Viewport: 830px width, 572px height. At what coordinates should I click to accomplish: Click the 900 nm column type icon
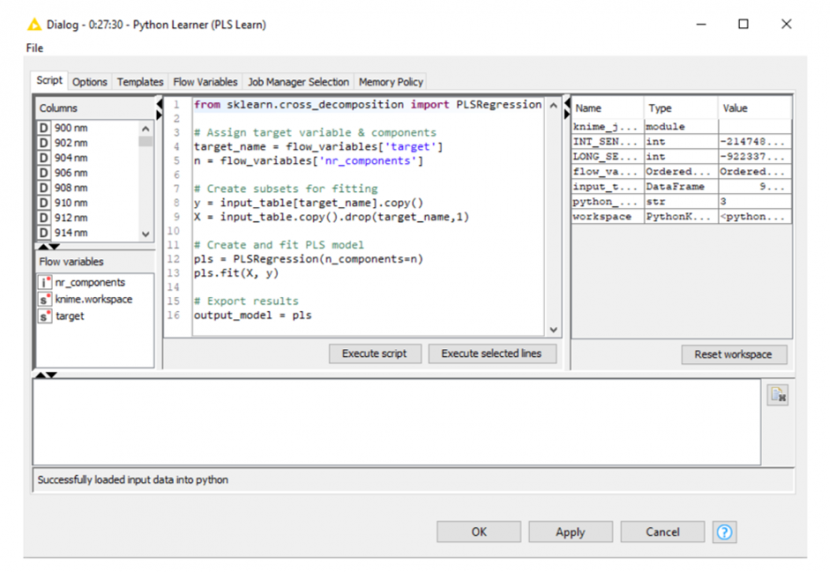pos(44,128)
